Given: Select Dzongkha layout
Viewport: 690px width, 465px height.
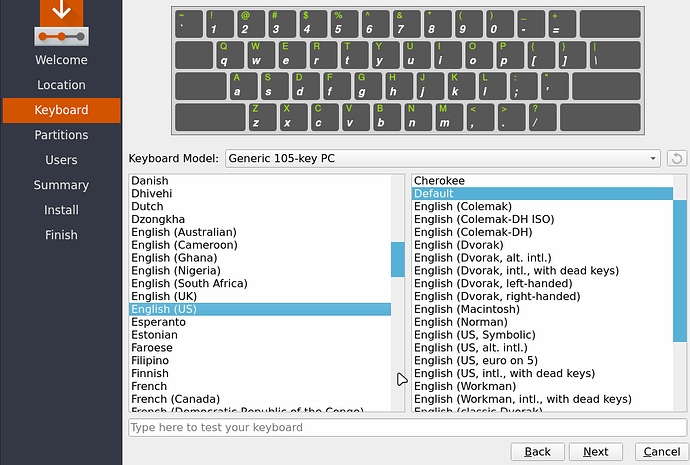Looking at the screenshot, I should [260, 219].
